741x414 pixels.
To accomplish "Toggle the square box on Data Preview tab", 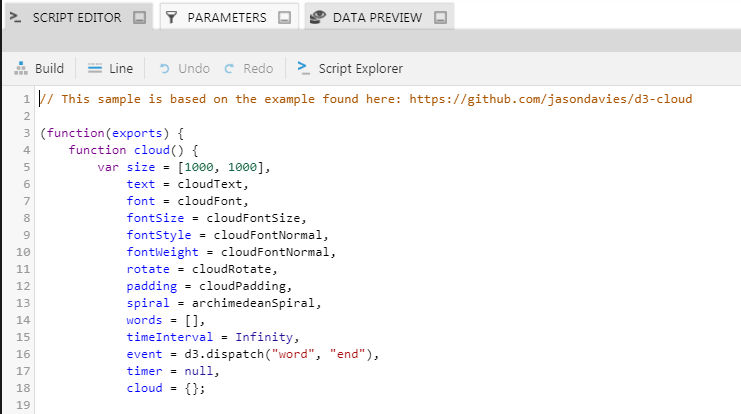I will [440, 18].
